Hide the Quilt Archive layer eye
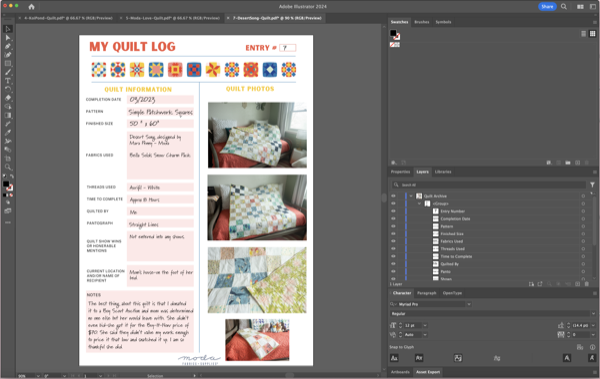 click(x=393, y=196)
